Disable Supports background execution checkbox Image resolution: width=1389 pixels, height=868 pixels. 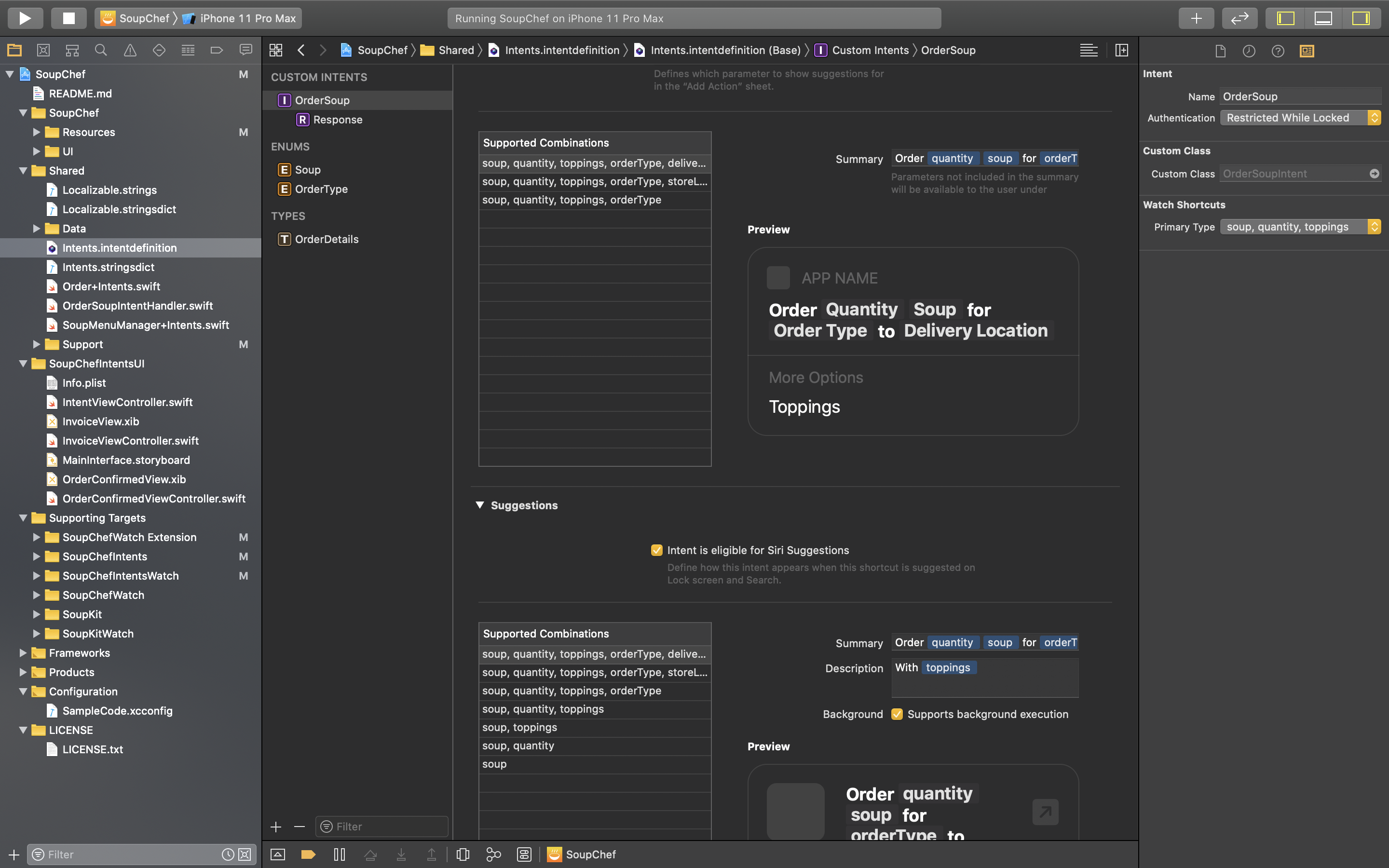(897, 714)
